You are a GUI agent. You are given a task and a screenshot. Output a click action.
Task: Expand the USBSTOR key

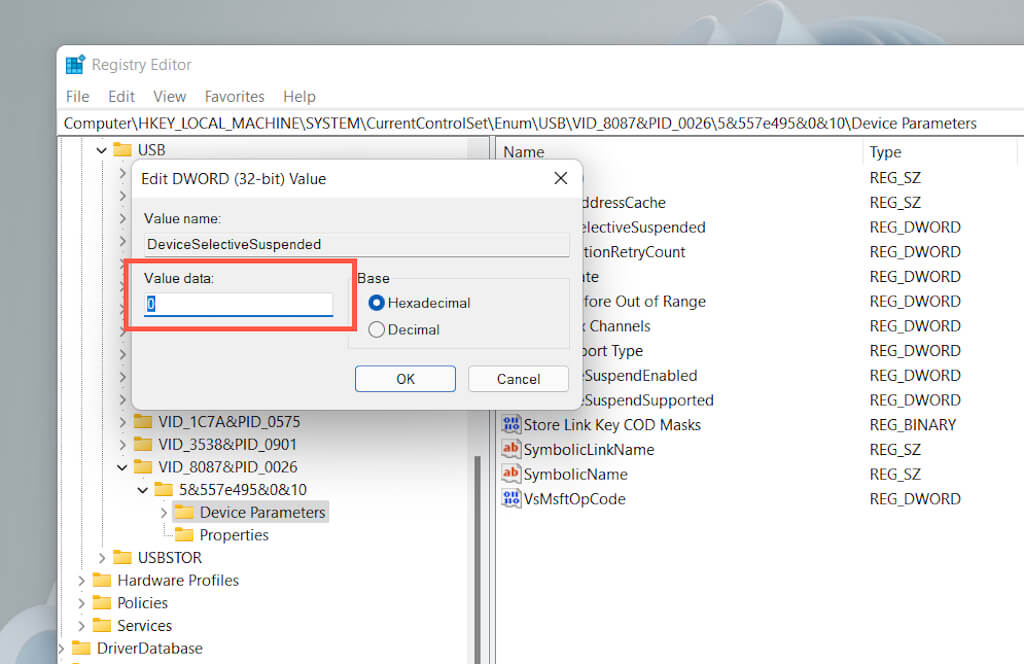[102, 558]
